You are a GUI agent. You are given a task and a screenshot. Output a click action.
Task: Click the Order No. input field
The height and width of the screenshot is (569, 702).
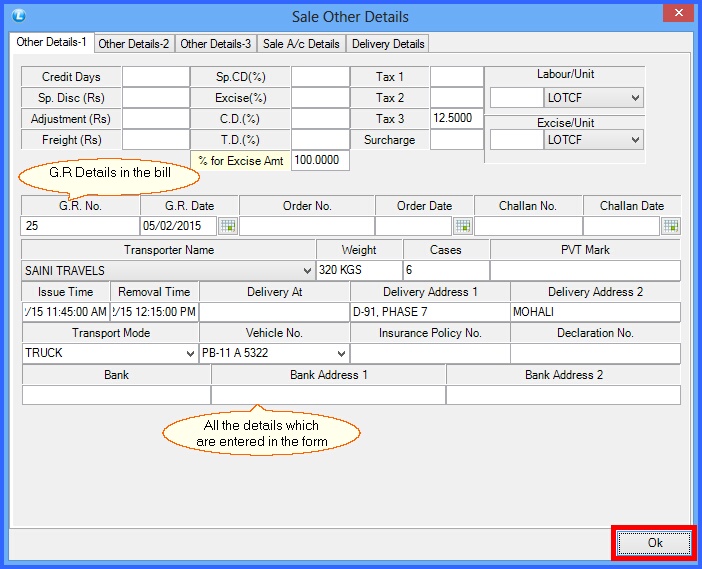click(307, 226)
